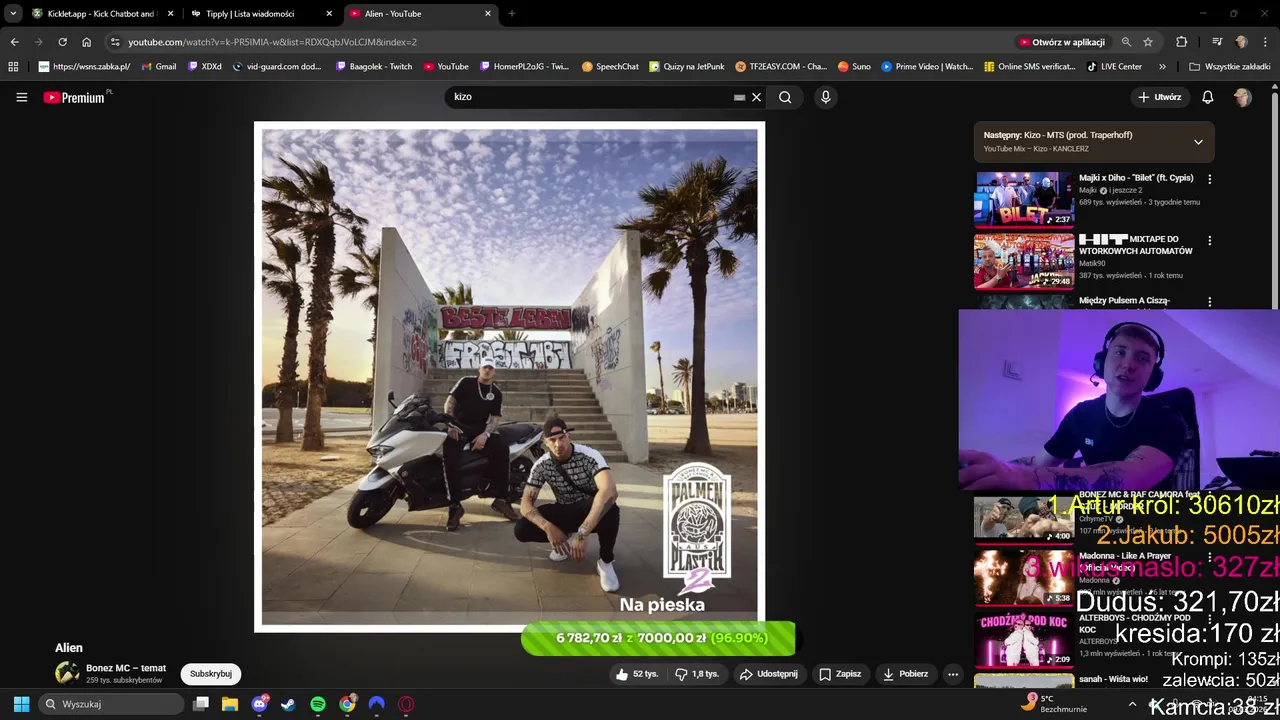Open Alterboys Chodźmy Pod Koc thumbnail

[1024, 639]
